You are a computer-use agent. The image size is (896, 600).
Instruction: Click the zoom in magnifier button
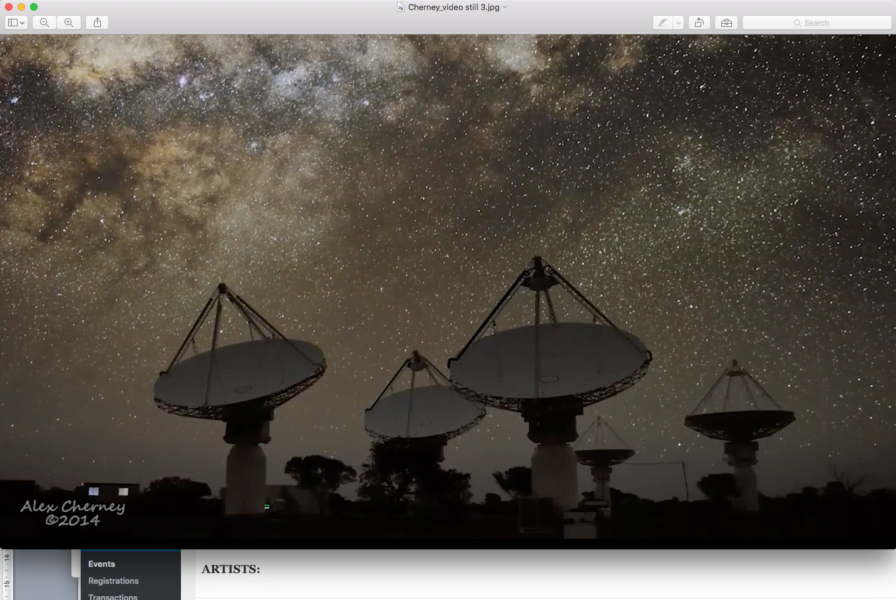pos(69,22)
